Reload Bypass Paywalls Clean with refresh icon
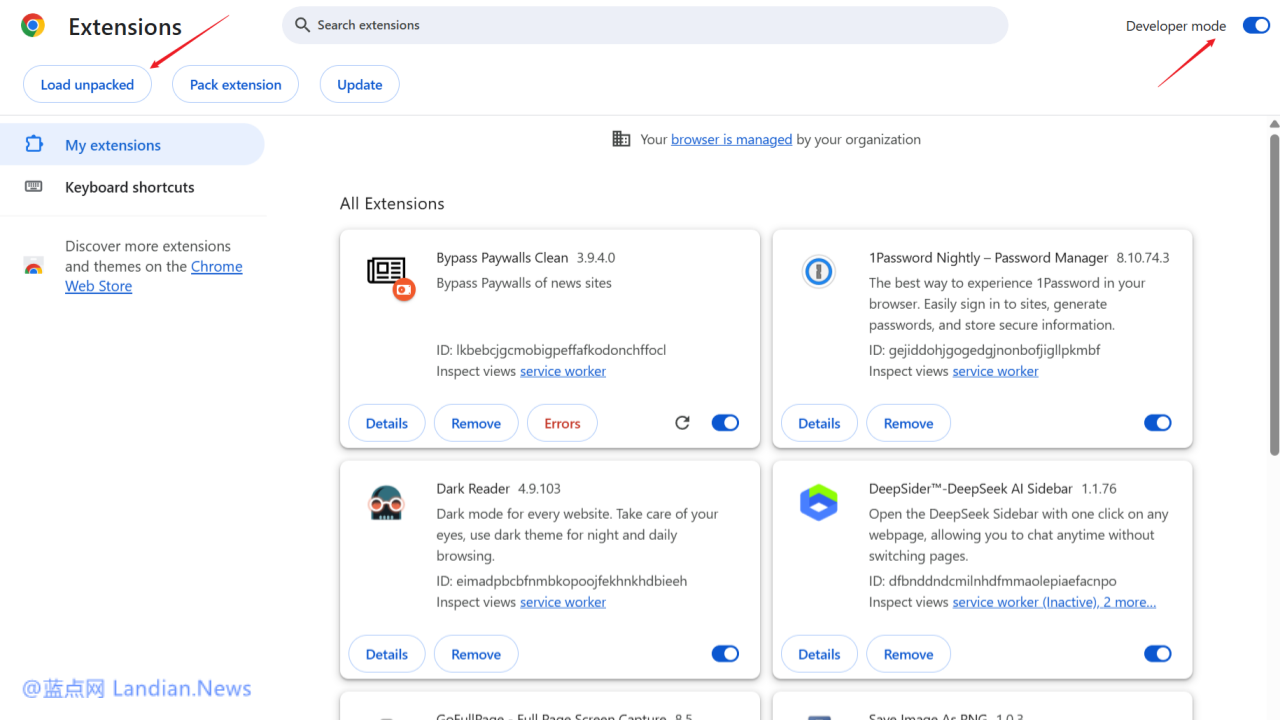 pyautogui.click(x=682, y=423)
